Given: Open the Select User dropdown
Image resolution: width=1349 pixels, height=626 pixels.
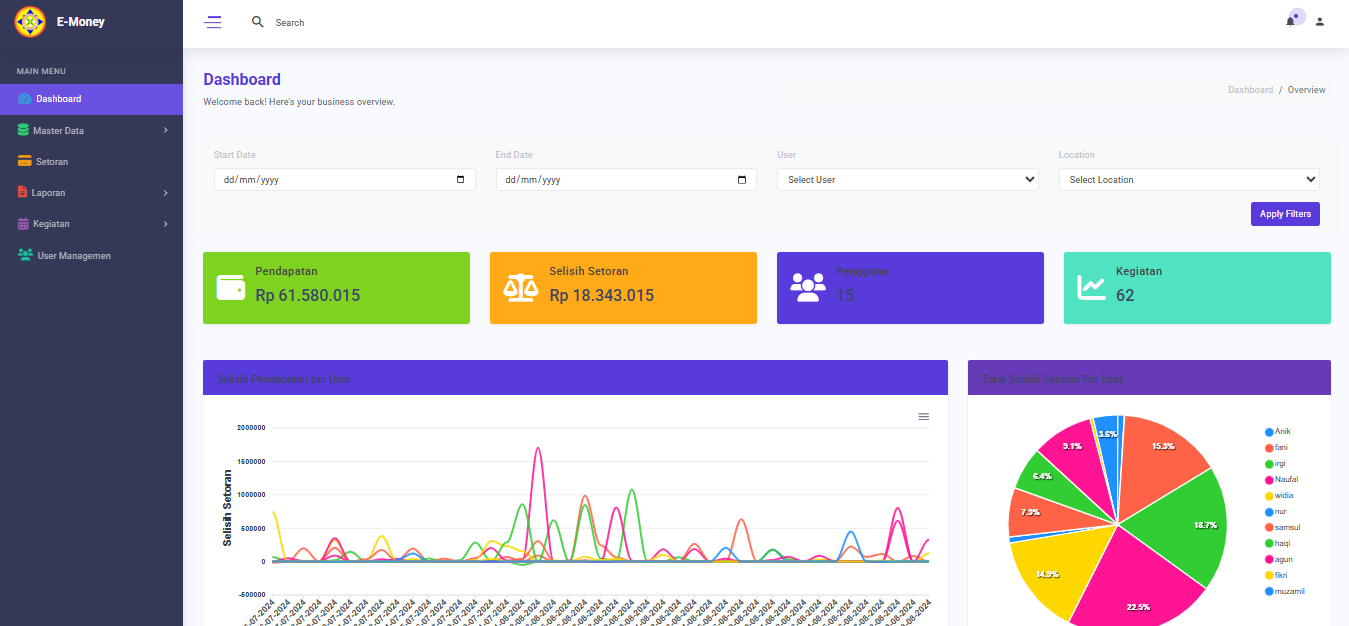Looking at the screenshot, I should [x=907, y=179].
